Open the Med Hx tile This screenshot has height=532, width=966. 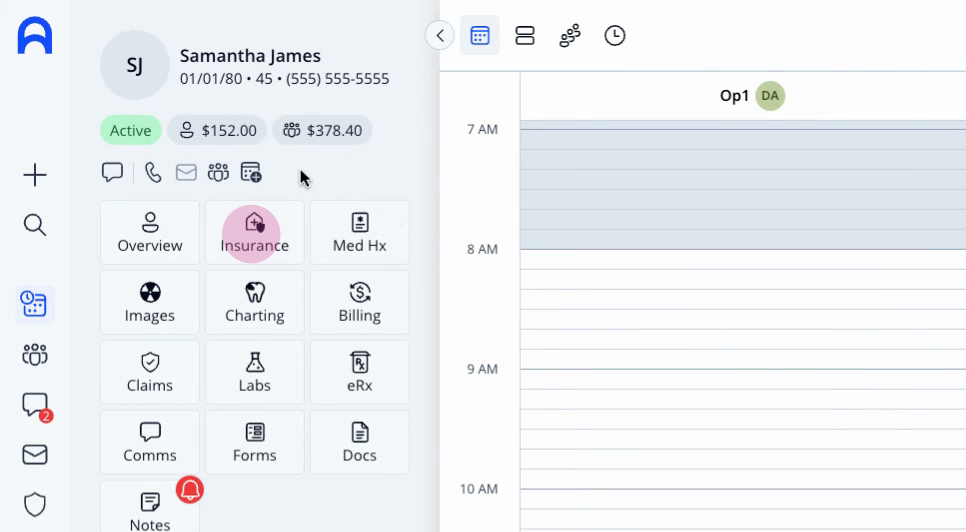(x=360, y=233)
